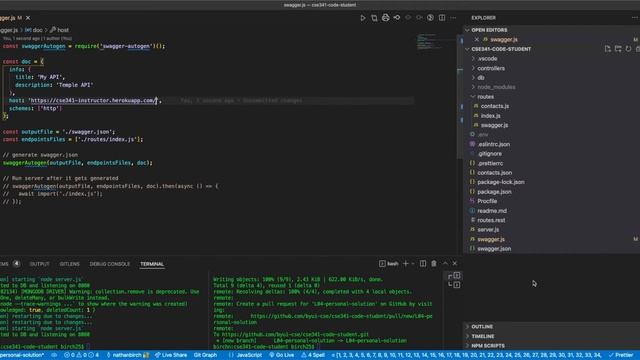Open index.js in routes folder
Viewport: 640px width, 360px height.
pos(490,116)
